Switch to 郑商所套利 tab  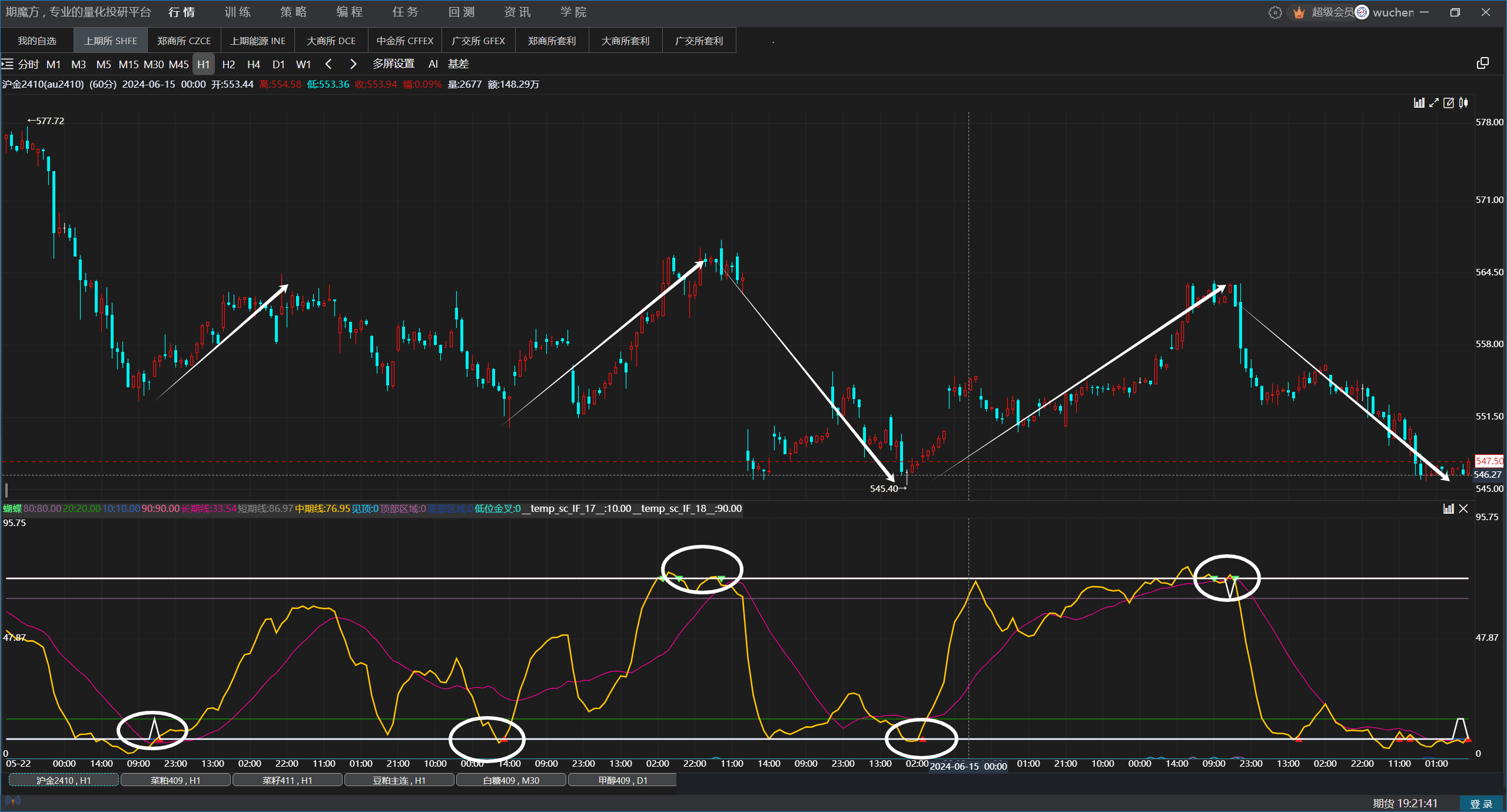(552, 41)
